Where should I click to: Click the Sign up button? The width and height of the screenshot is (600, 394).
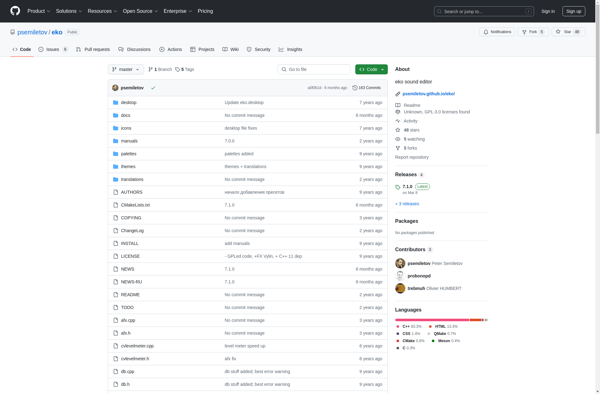(574, 11)
